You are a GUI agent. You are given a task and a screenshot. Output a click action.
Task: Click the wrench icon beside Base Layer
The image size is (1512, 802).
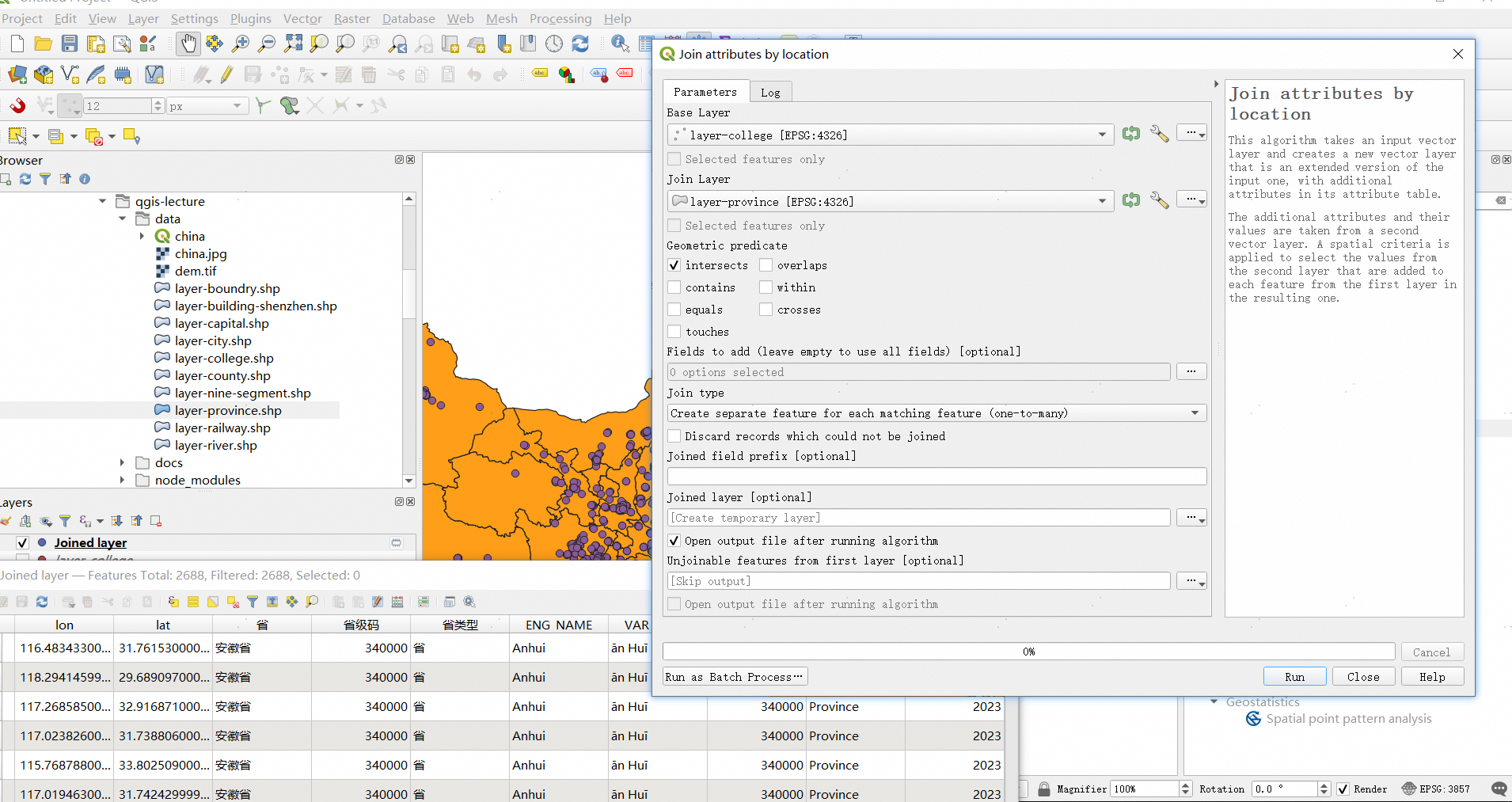tap(1159, 134)
